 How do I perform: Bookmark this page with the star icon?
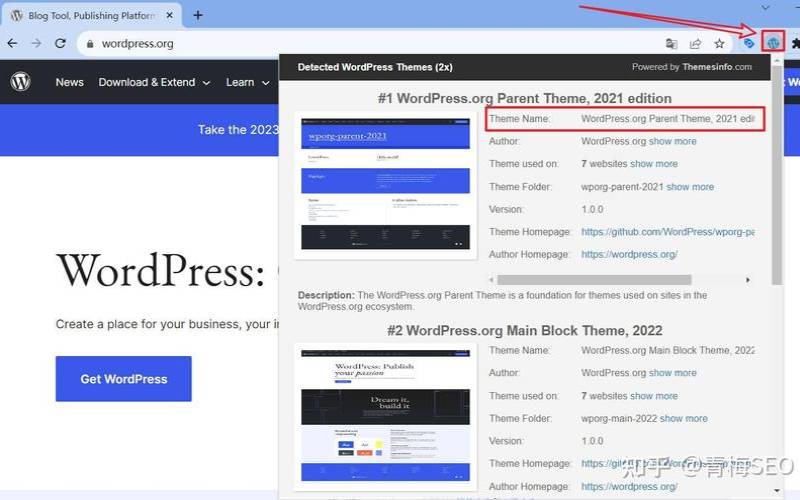[719, 44]
